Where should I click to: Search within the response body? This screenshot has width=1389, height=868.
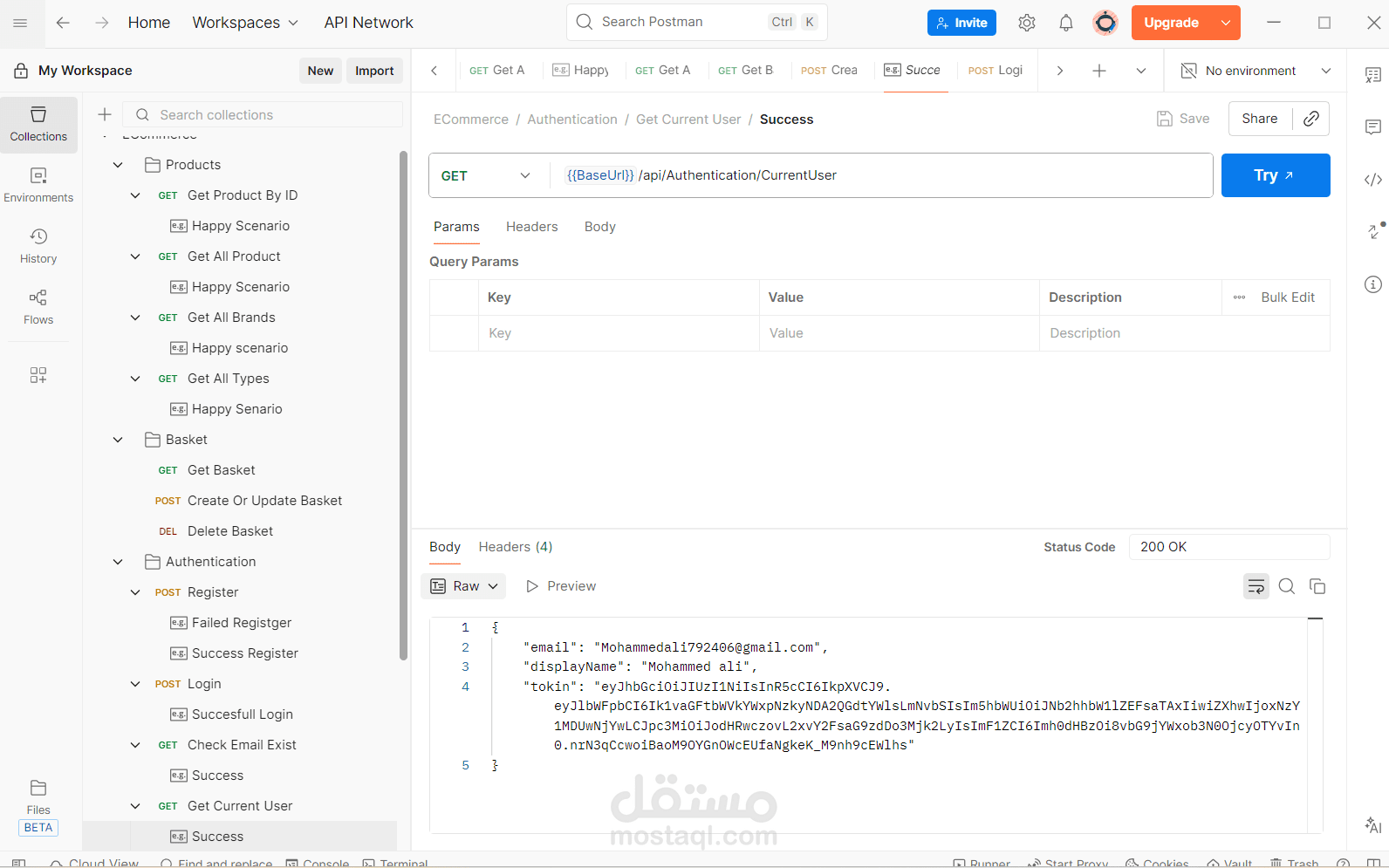click(1287, 586)
